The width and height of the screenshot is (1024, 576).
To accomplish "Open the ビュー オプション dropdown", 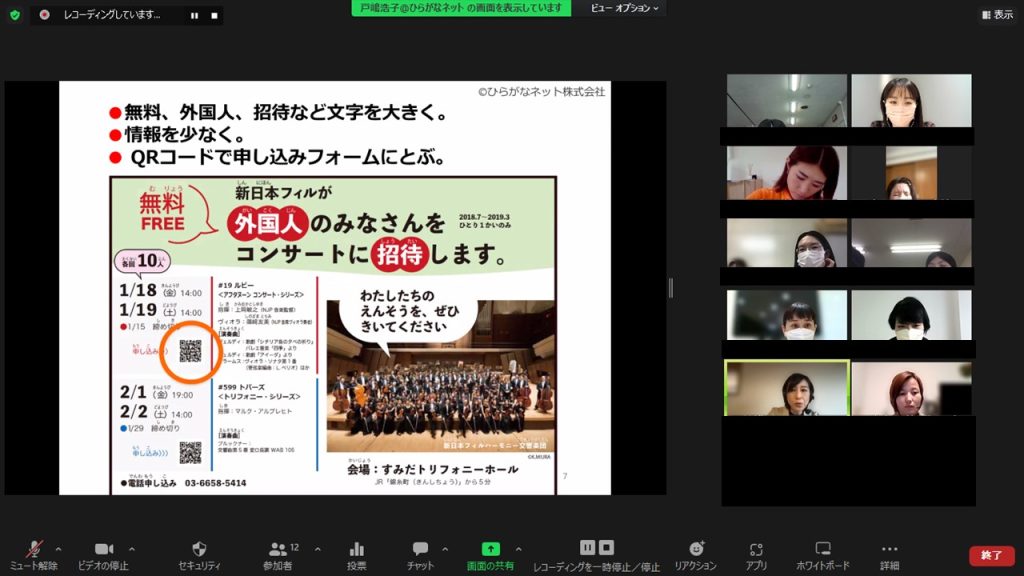I will [x=624, y=8].
